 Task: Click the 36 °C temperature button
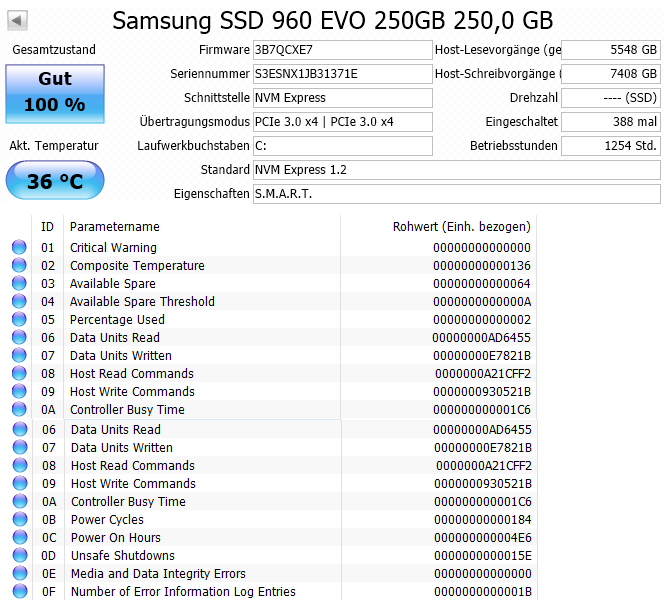(x=55, y=180)
